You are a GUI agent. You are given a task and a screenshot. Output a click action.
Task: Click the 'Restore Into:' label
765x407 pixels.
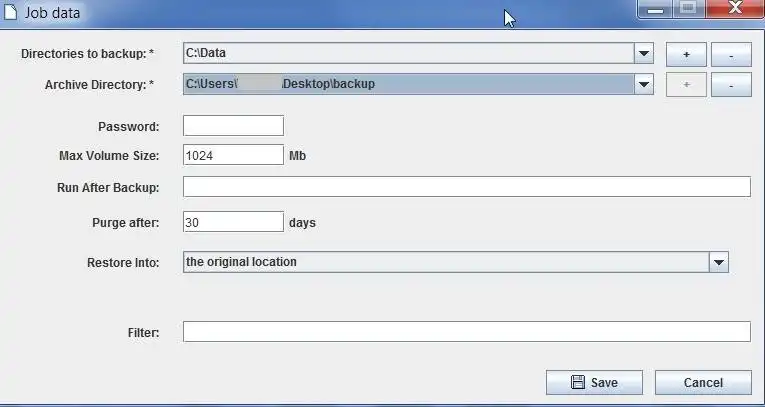point(123,263)
